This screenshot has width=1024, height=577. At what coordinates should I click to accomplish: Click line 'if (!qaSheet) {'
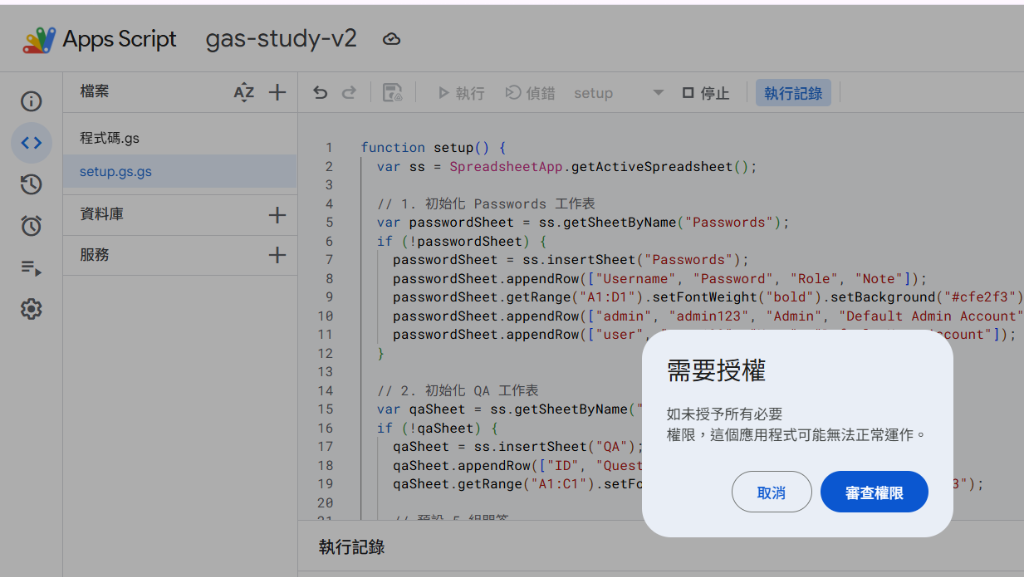(x=437, y=428)
